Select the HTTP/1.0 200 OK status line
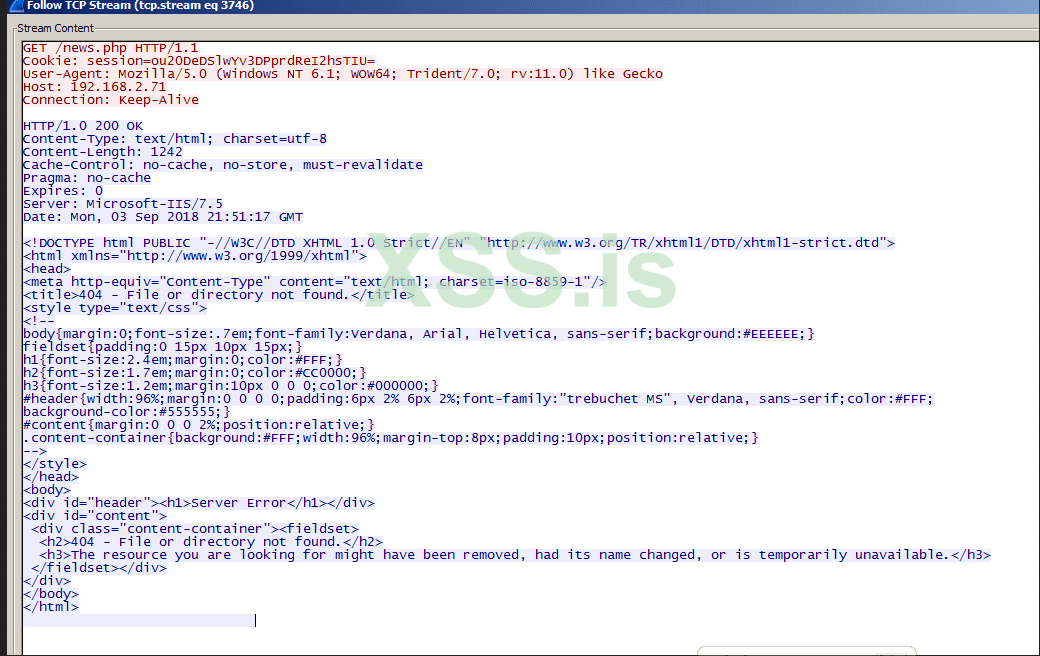1040x656 pixels. [x=82, y=125]
